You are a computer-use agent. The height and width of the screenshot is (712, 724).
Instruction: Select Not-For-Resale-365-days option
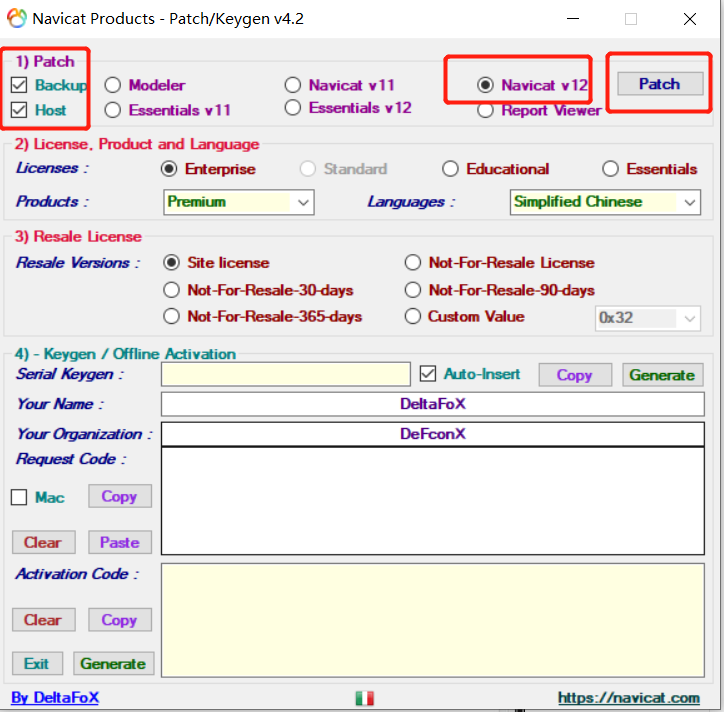click(x=171, y=316)
